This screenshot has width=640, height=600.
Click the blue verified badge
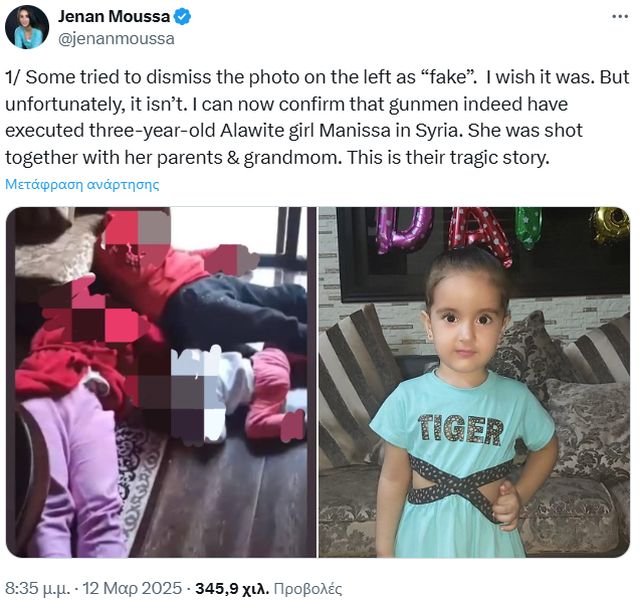point(183,17)
